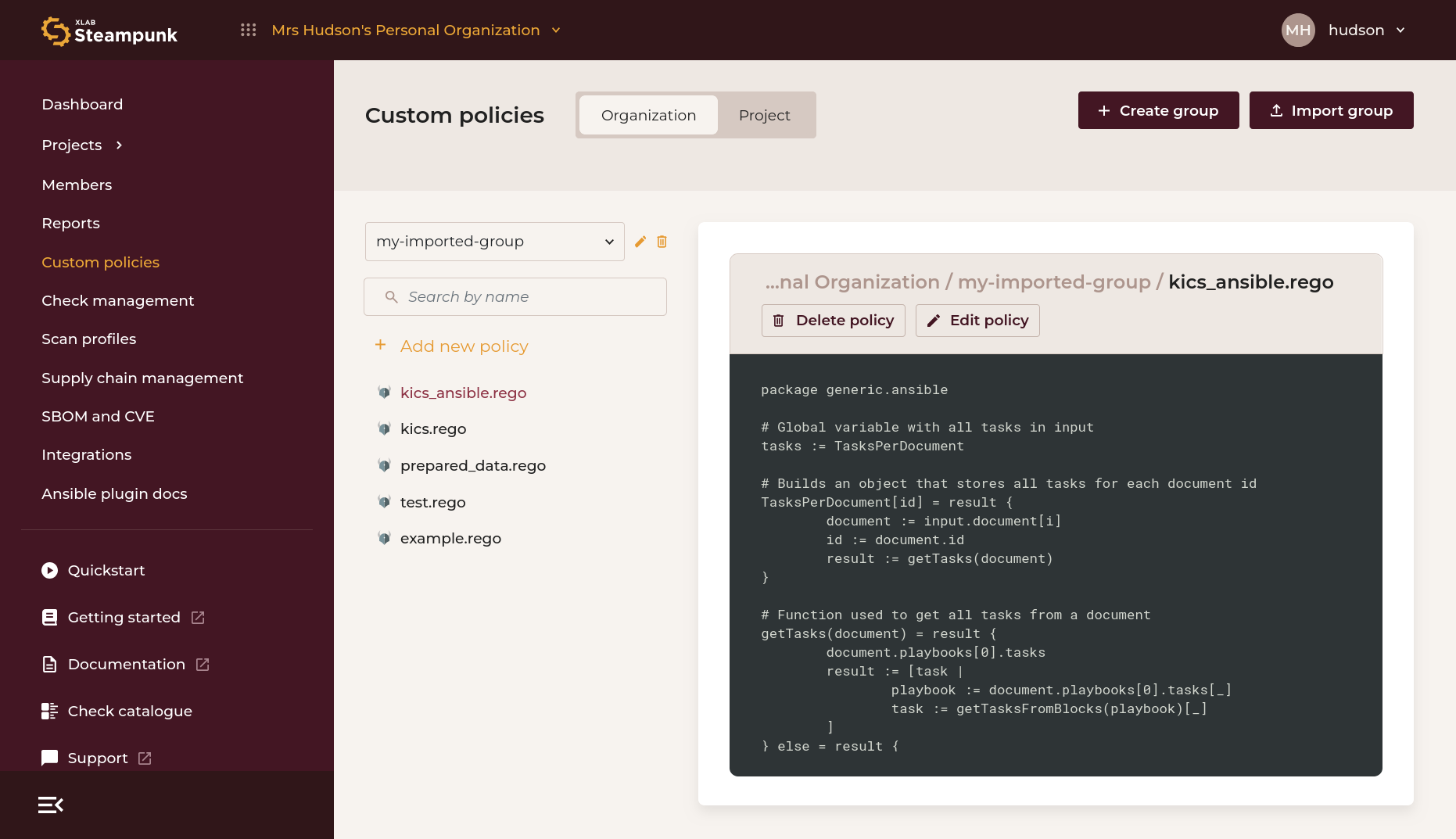Screen dimensions: 1456x839
Task: Click pencil icon in Edit policy
Action: pyautogui.click(x=934, y=321)
